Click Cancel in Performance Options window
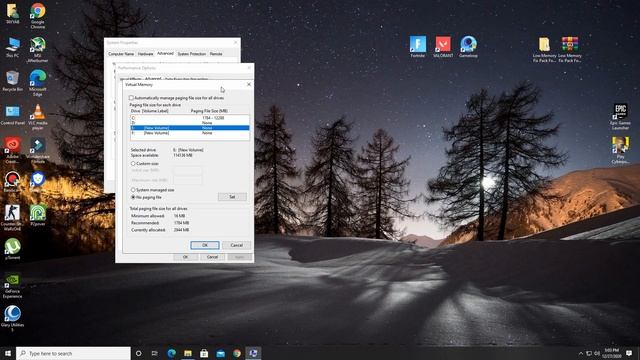This screenshot has height=360, width=640. click(x=212, y=257)
